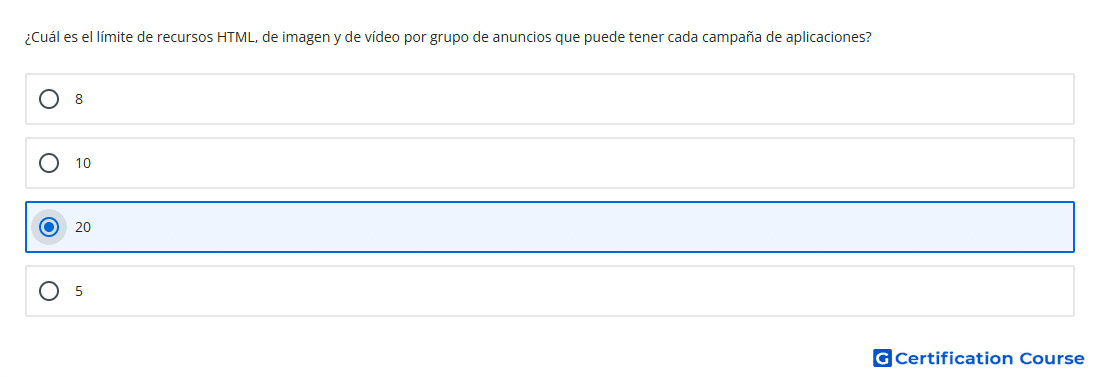Open the Certification Course link
Image resolution: width=1100 pixels, height=377 pixels.
coord(979,358)
